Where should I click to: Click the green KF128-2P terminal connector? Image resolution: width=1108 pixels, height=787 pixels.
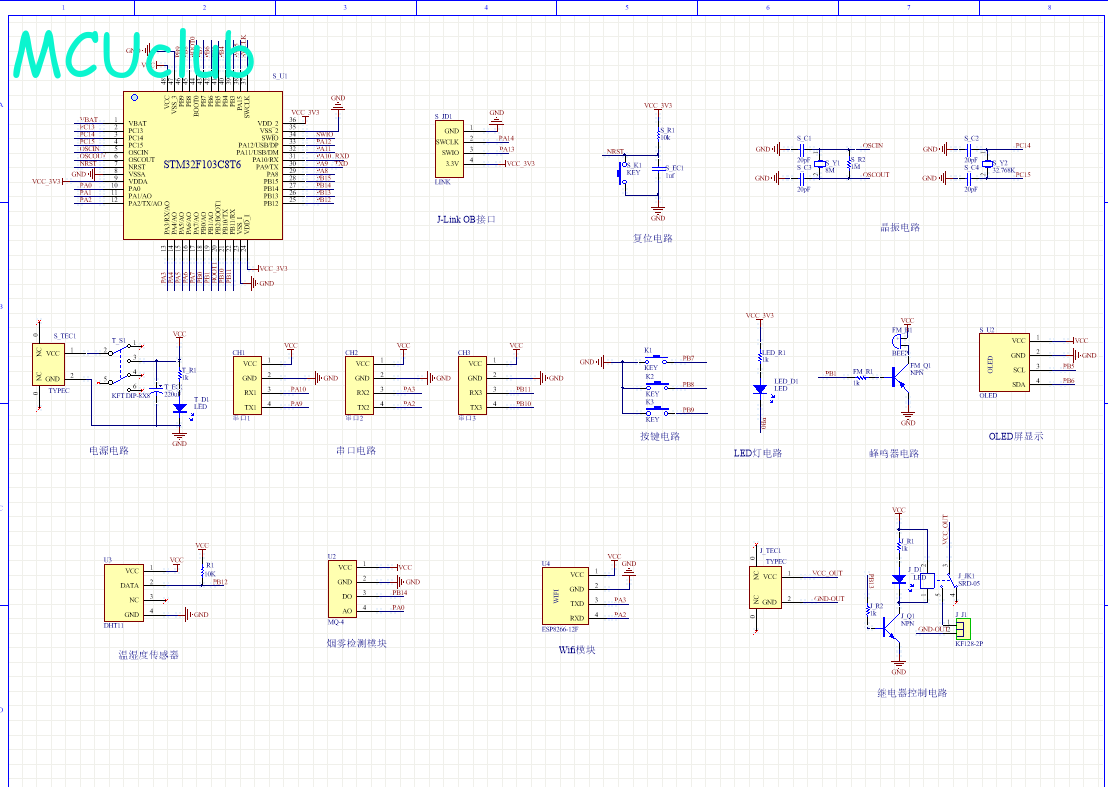click(962, 629)
